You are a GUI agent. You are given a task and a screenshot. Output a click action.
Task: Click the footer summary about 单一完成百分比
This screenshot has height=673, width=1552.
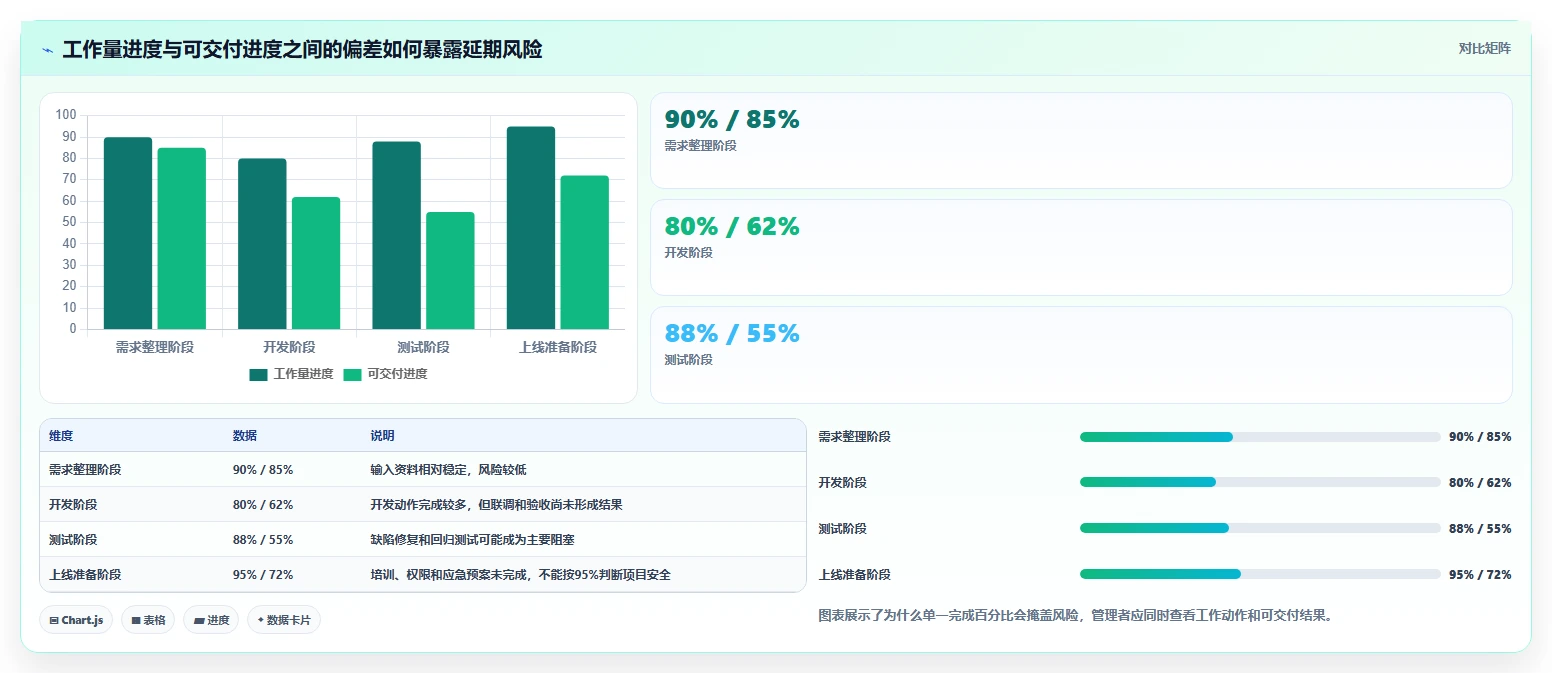coord(1076,615)
